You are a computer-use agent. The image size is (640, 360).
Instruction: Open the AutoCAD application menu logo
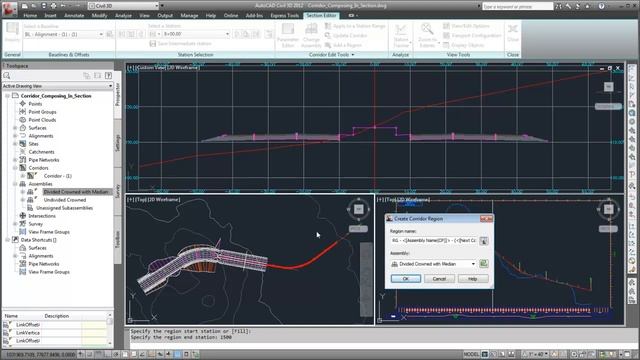pyautogui.click(x=9, y=9)
